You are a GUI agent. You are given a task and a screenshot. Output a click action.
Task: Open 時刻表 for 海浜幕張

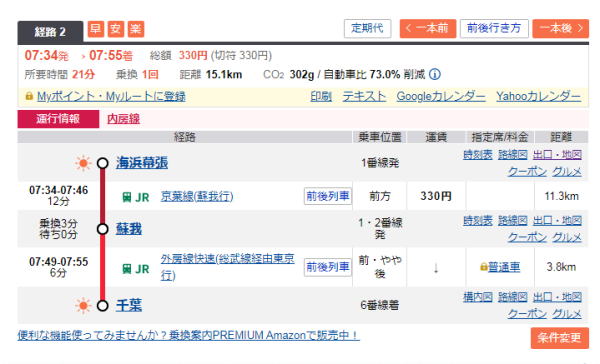[478, 155]
